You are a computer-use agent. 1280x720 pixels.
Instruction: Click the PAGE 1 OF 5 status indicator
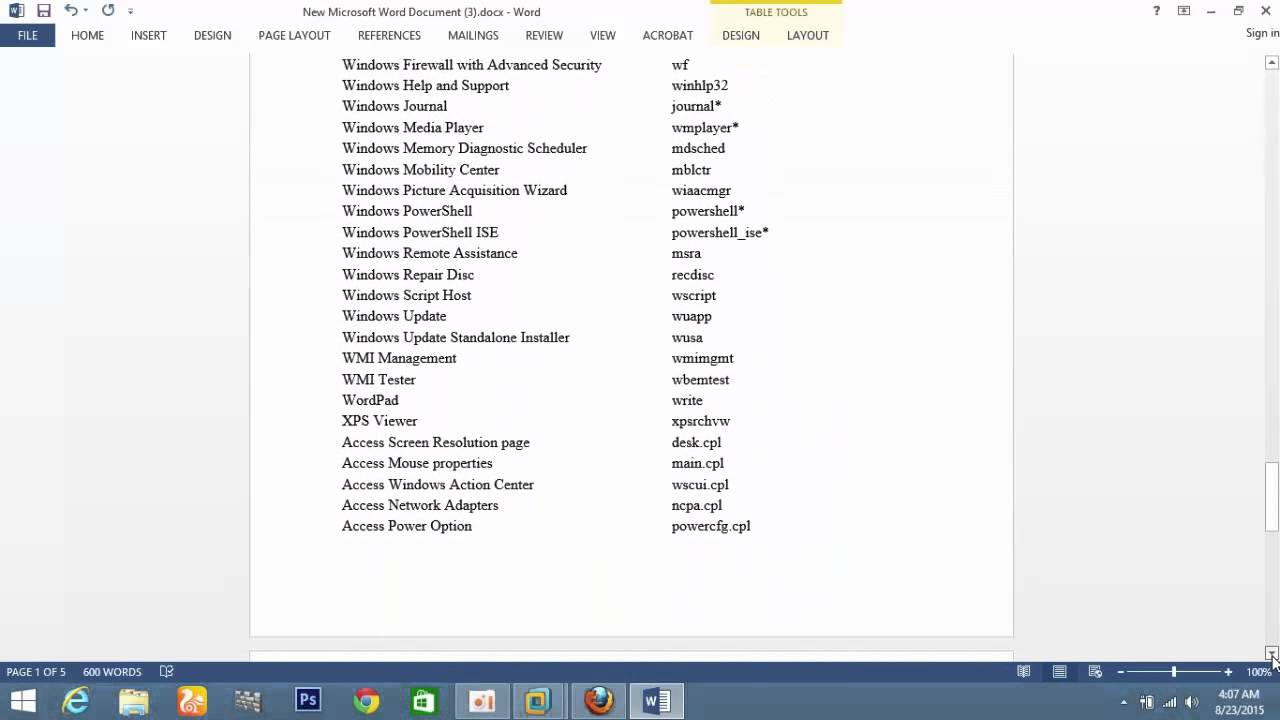(36, 672)
